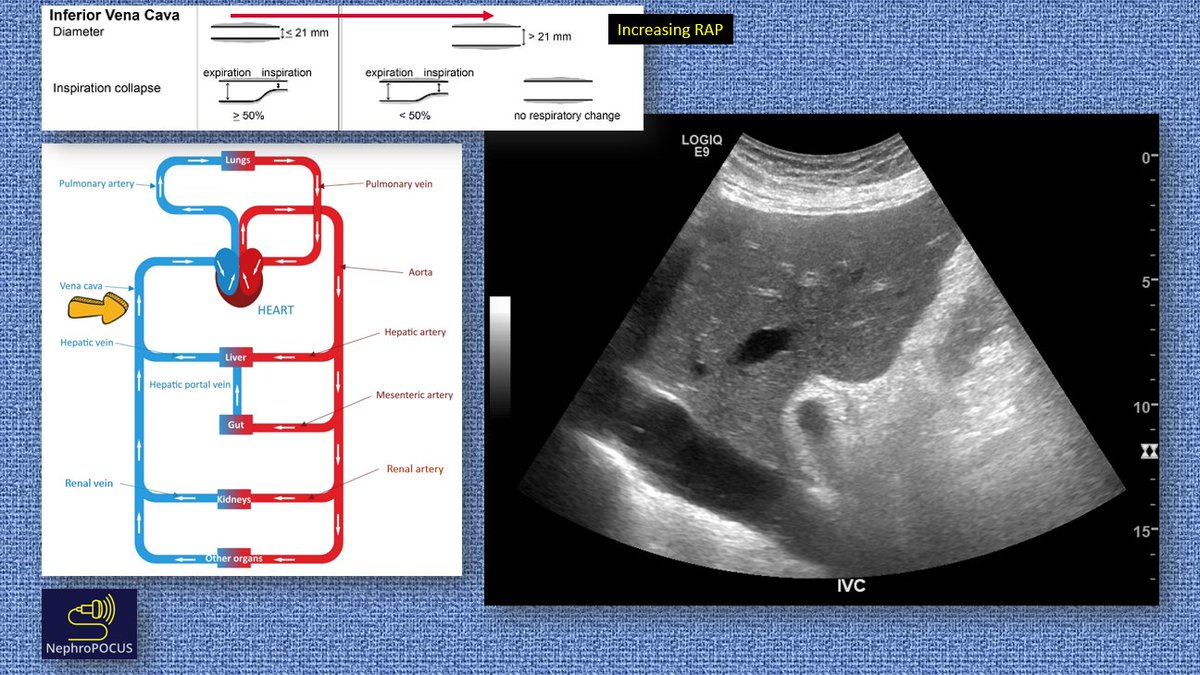Select the "Inspiration collapse" row label
The image size is (1200, 675).
107,88
